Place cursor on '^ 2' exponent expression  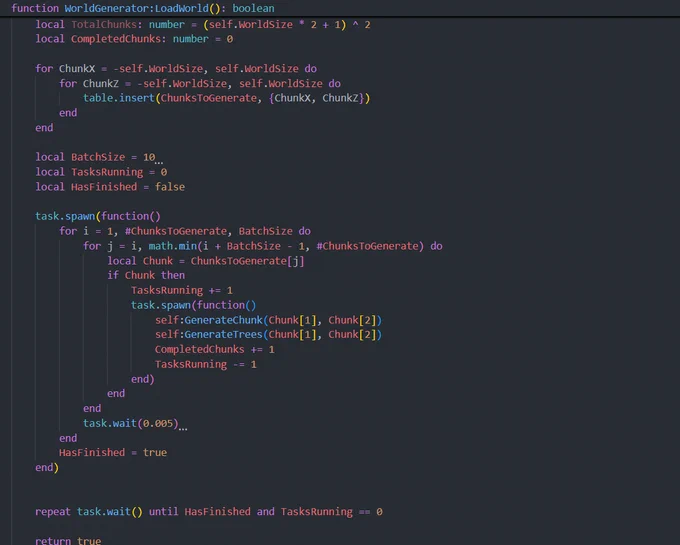361,25
